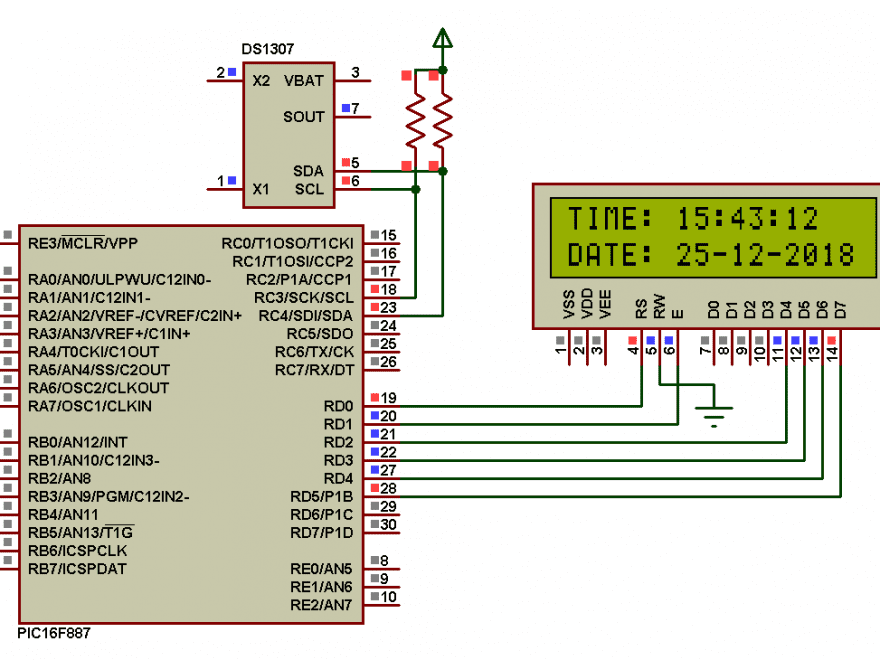880x660 pixels.
Task: Click the RE0/AN5 pin label
Action: pos(321,569)
